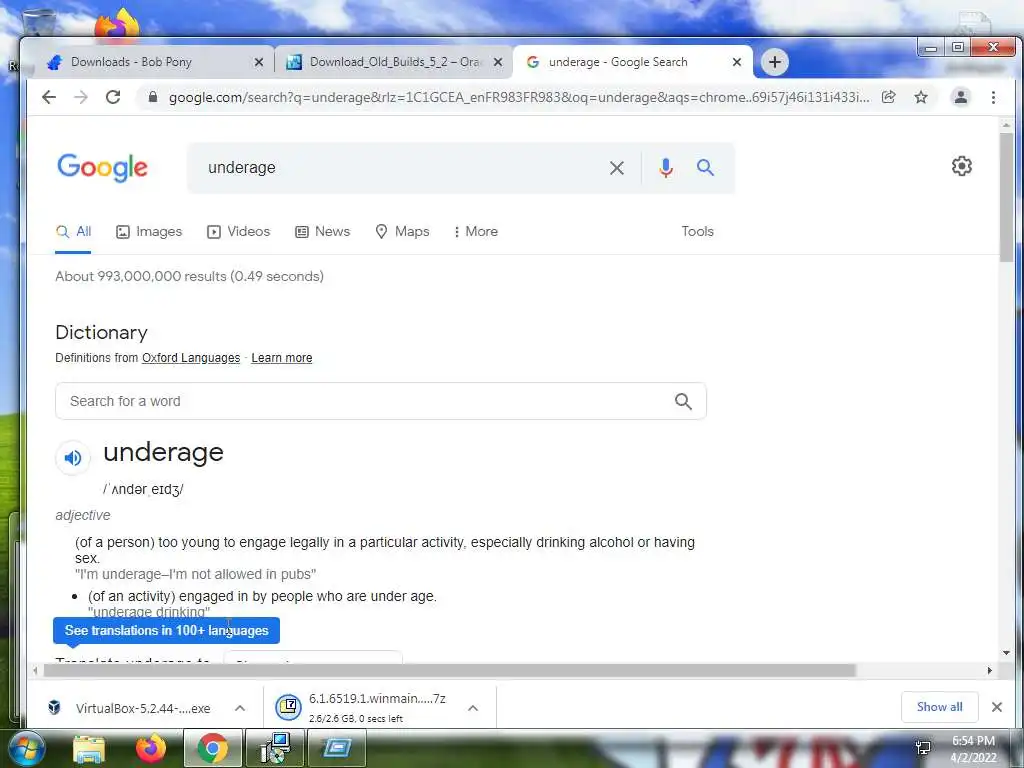Click the word adjective
This screenshot has height=768, width=1024.
pyautogui.click(x=83, y=515)
